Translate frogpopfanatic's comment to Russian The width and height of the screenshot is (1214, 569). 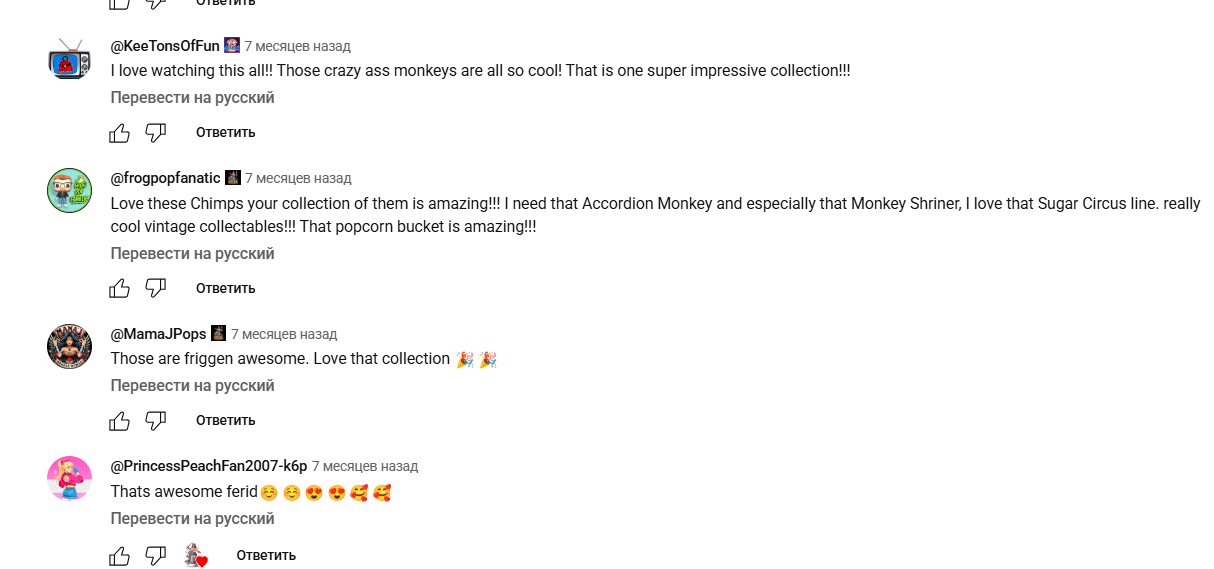(x=192, y=254)
